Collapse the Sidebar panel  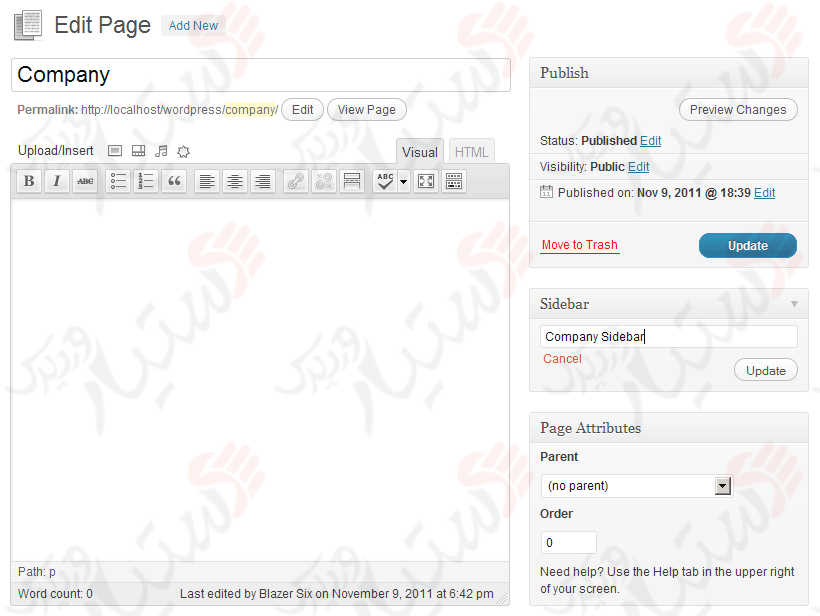coord(793,304)
